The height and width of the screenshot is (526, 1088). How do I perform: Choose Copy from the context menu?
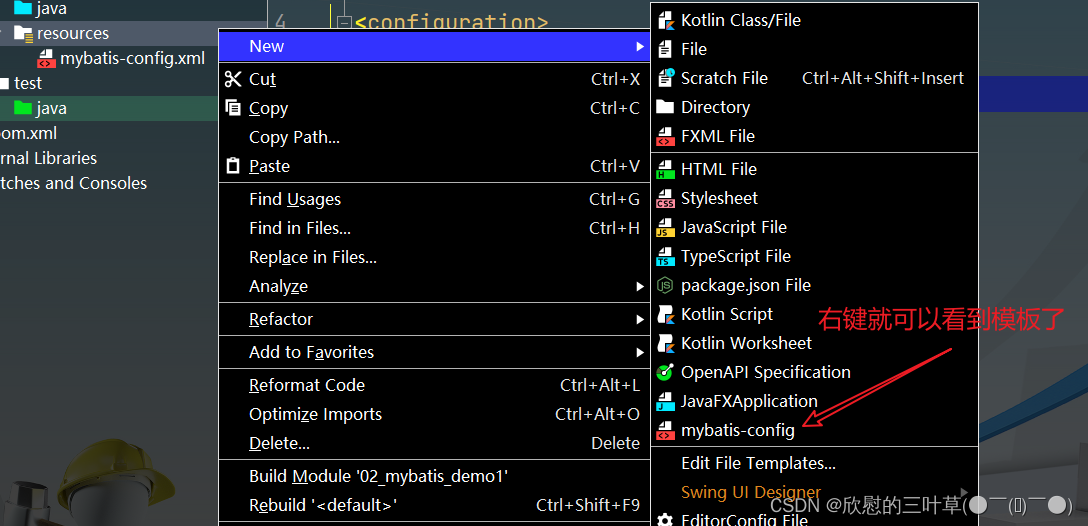pyautogui.click(x=434, y=108)
